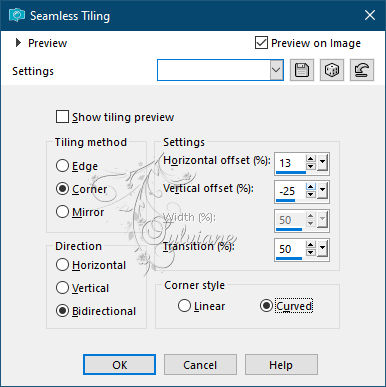Click the Help button
Image resolution: width=386 pixels, height=387 pixels.
point(281,365)
